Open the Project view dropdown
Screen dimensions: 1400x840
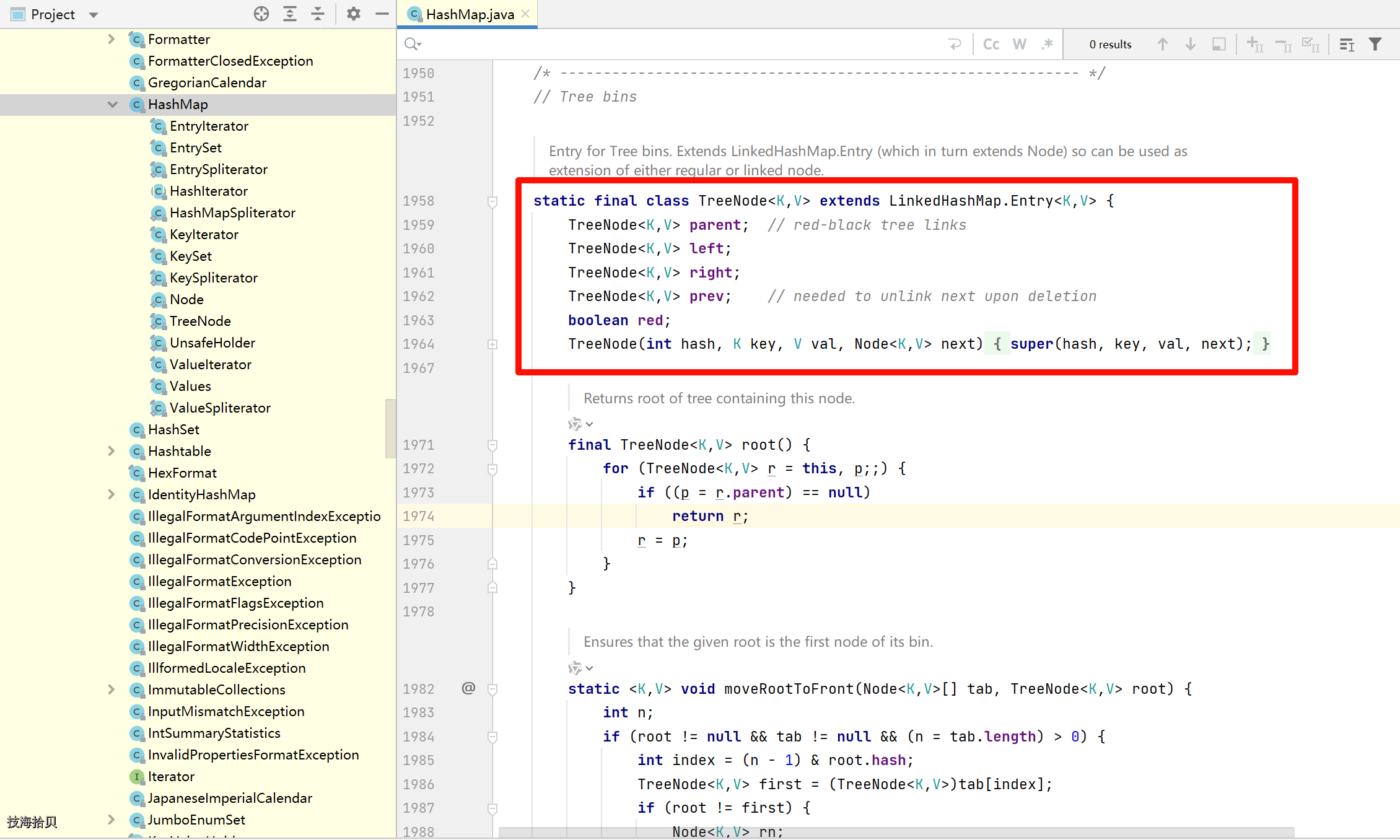(x=94, y=15)
